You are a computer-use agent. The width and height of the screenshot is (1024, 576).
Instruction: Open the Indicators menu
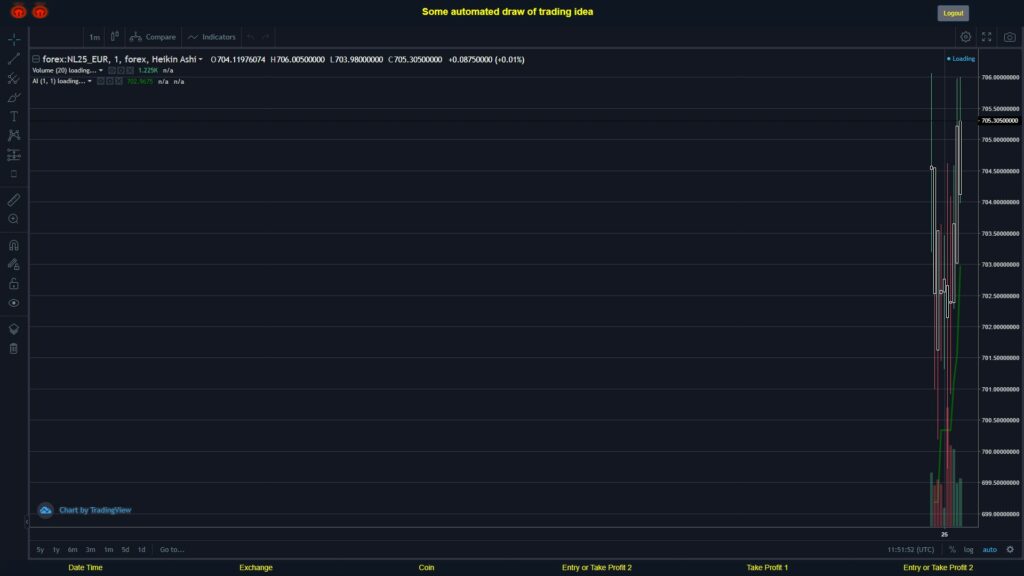coord(212,37)
